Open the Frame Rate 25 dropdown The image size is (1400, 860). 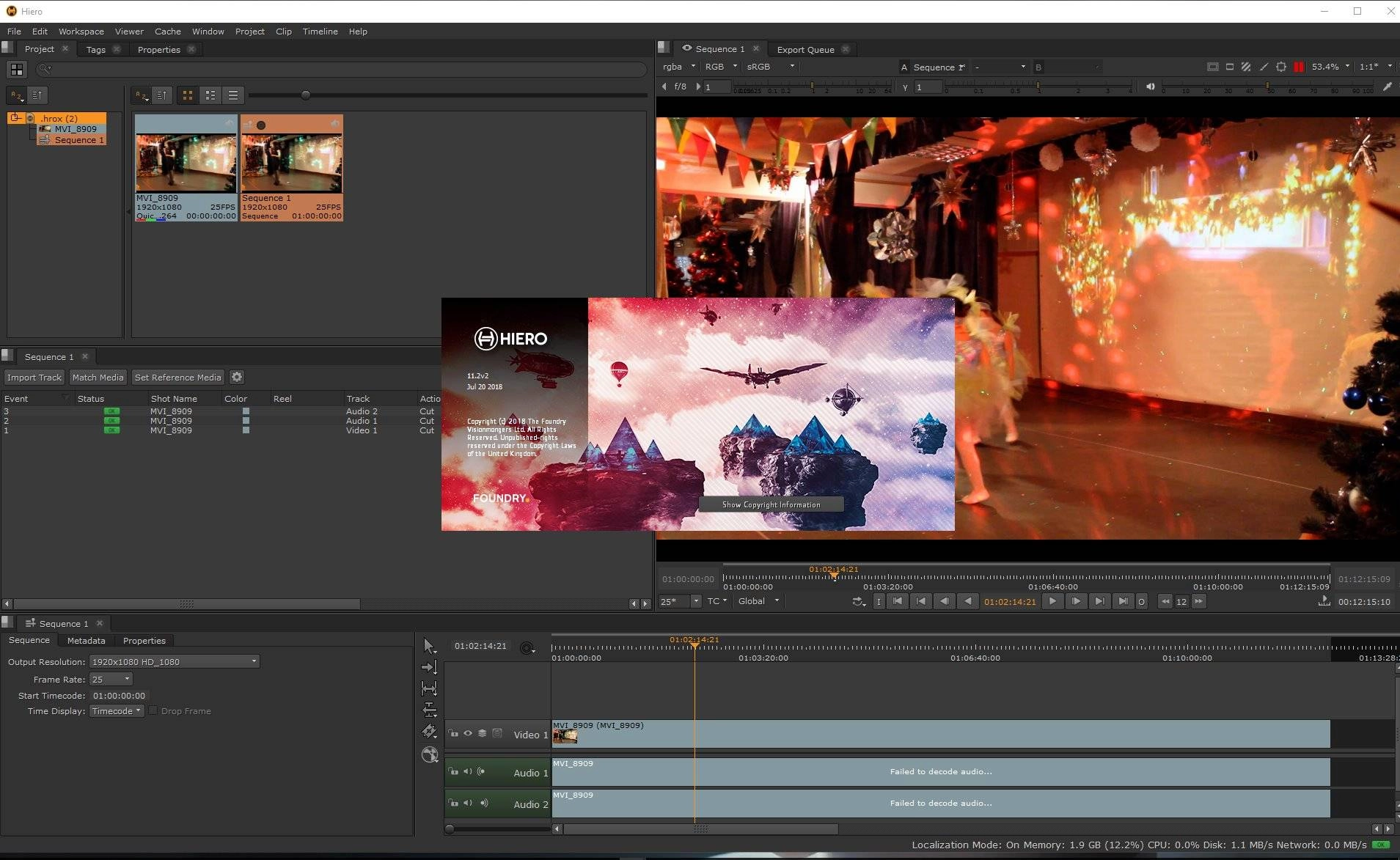tap(111, 679)
